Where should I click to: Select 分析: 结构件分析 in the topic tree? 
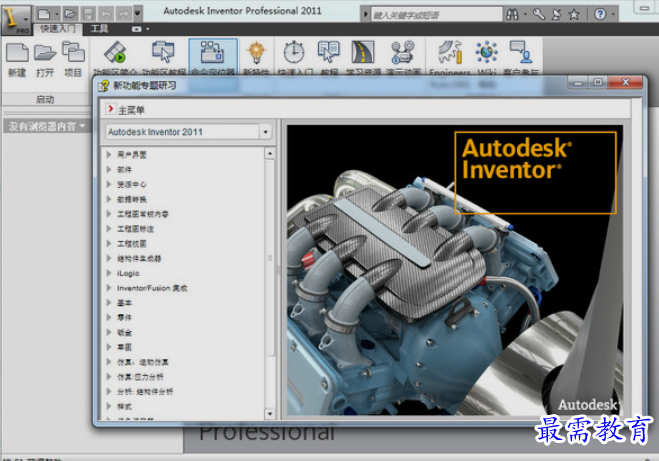tap(145, 391)
